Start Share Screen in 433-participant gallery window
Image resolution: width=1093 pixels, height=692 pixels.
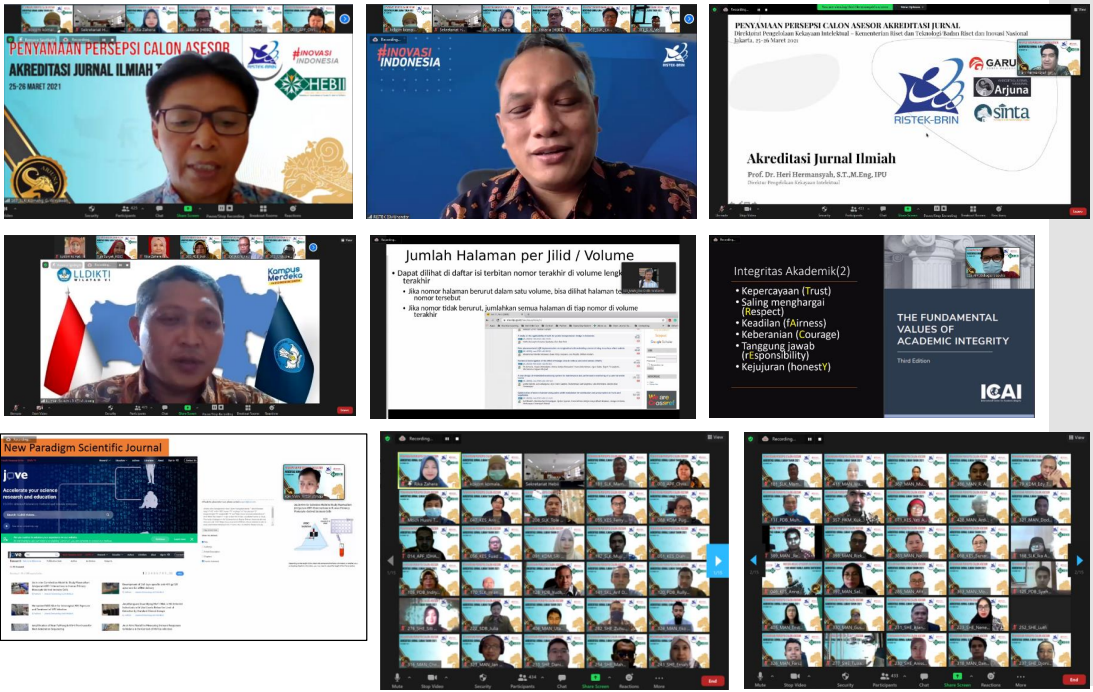point(957,679)
